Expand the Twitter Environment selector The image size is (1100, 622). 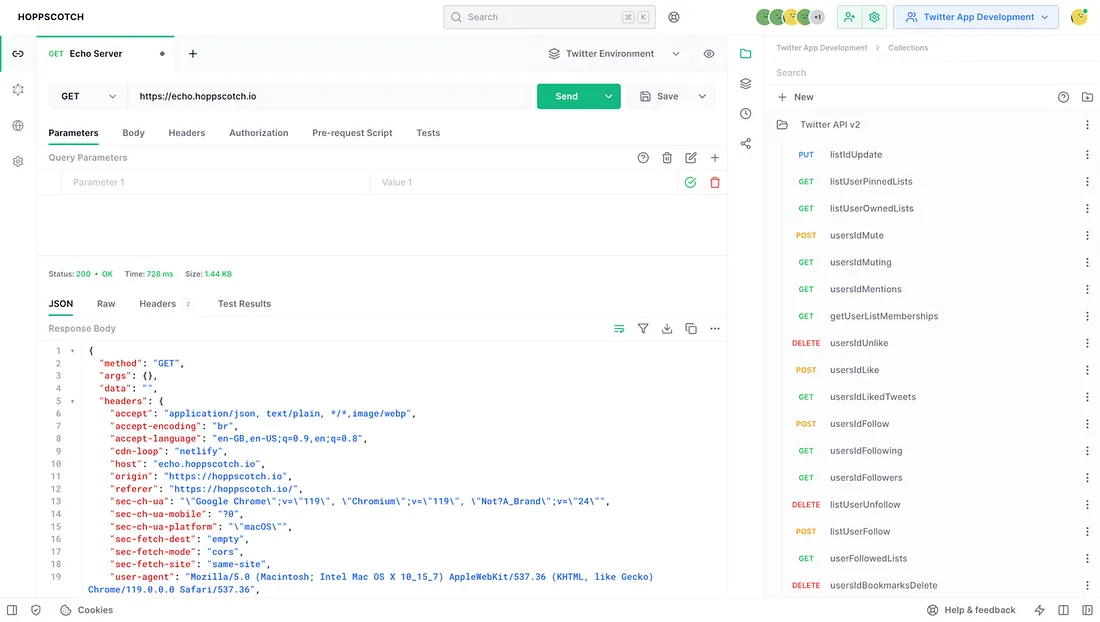614,54
